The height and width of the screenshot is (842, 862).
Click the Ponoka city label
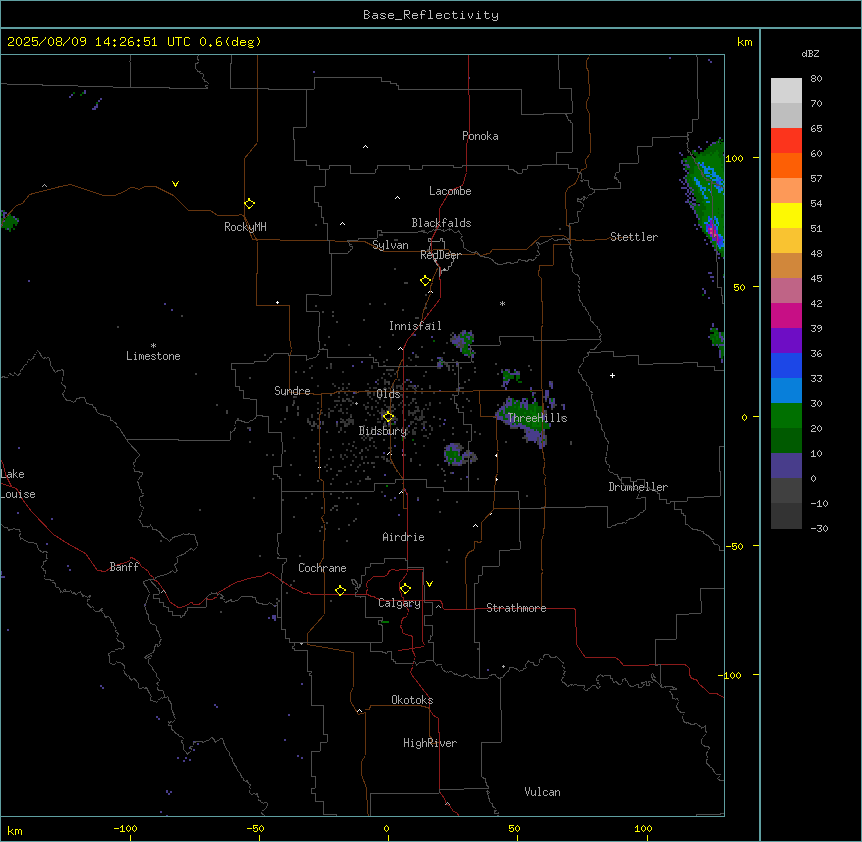(x=480, y=136)
